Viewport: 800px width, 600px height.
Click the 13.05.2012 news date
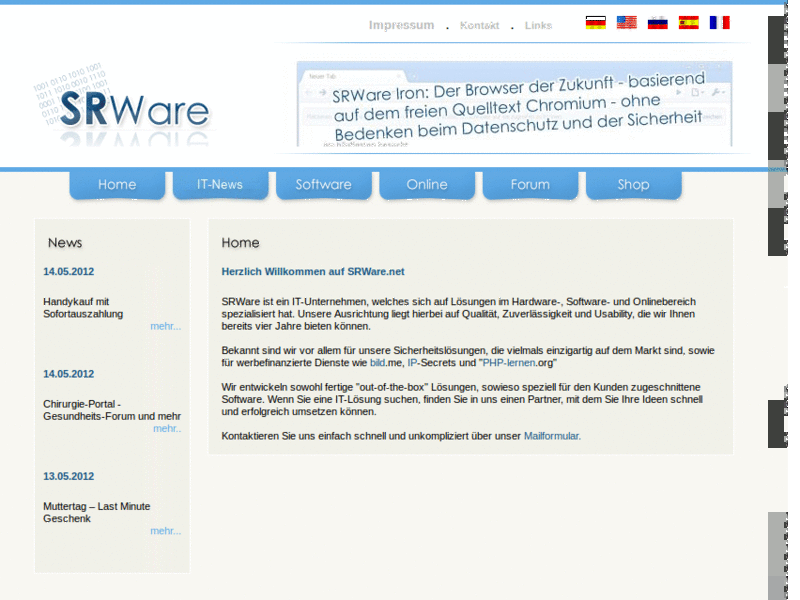[68, 476]
